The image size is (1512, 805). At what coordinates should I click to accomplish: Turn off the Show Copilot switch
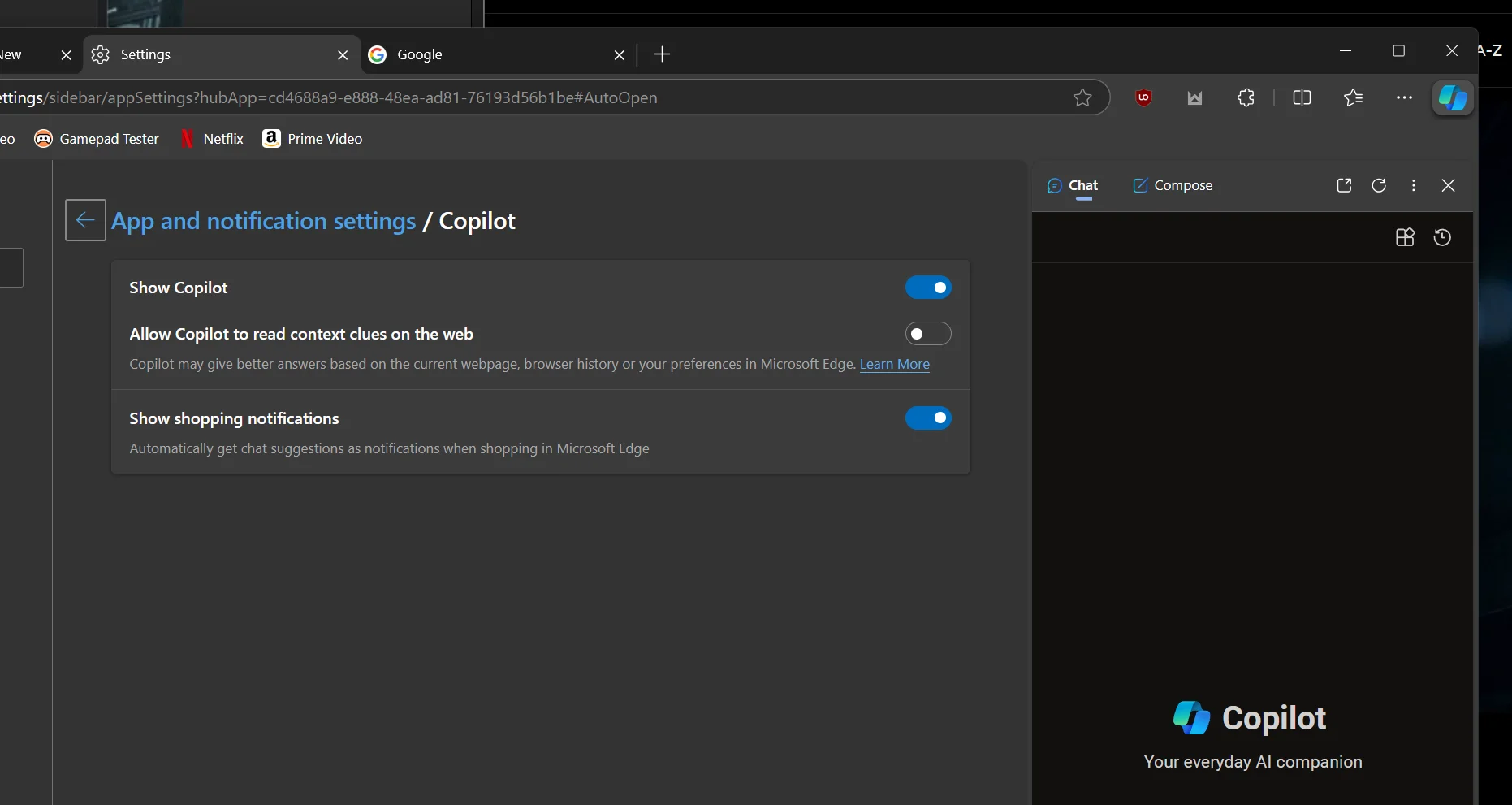click(x=928, y=288)
